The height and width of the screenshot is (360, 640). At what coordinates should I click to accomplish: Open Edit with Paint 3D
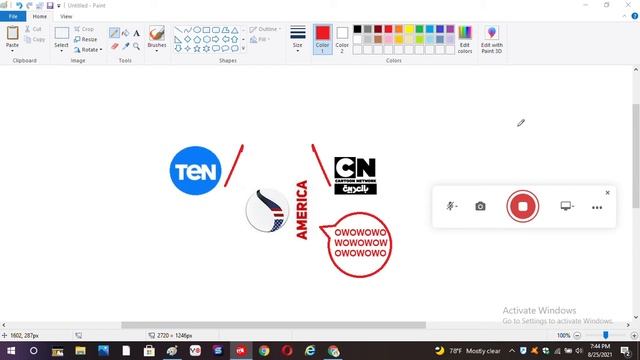click(491, 39)
